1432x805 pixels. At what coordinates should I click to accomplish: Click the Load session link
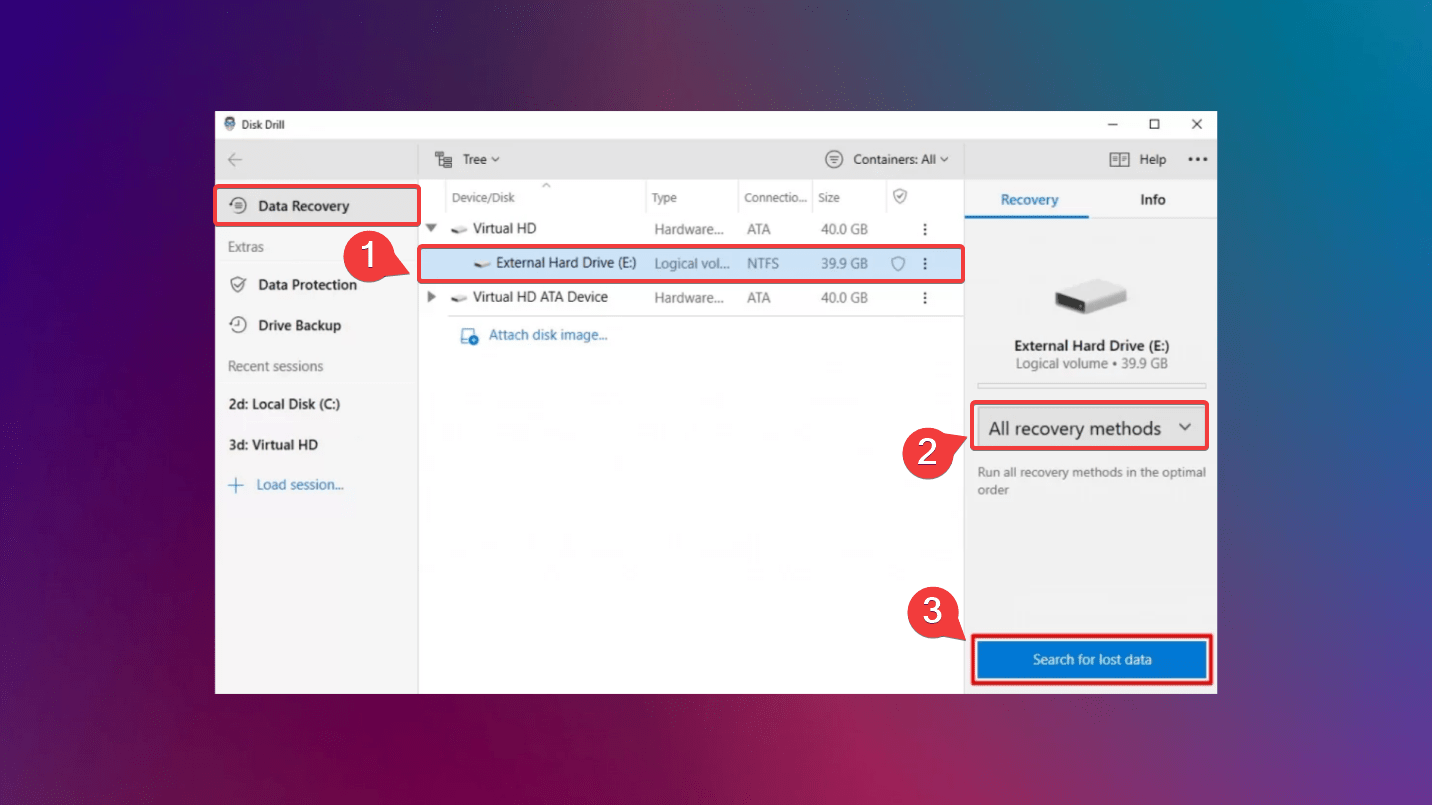tap(300, 485)
